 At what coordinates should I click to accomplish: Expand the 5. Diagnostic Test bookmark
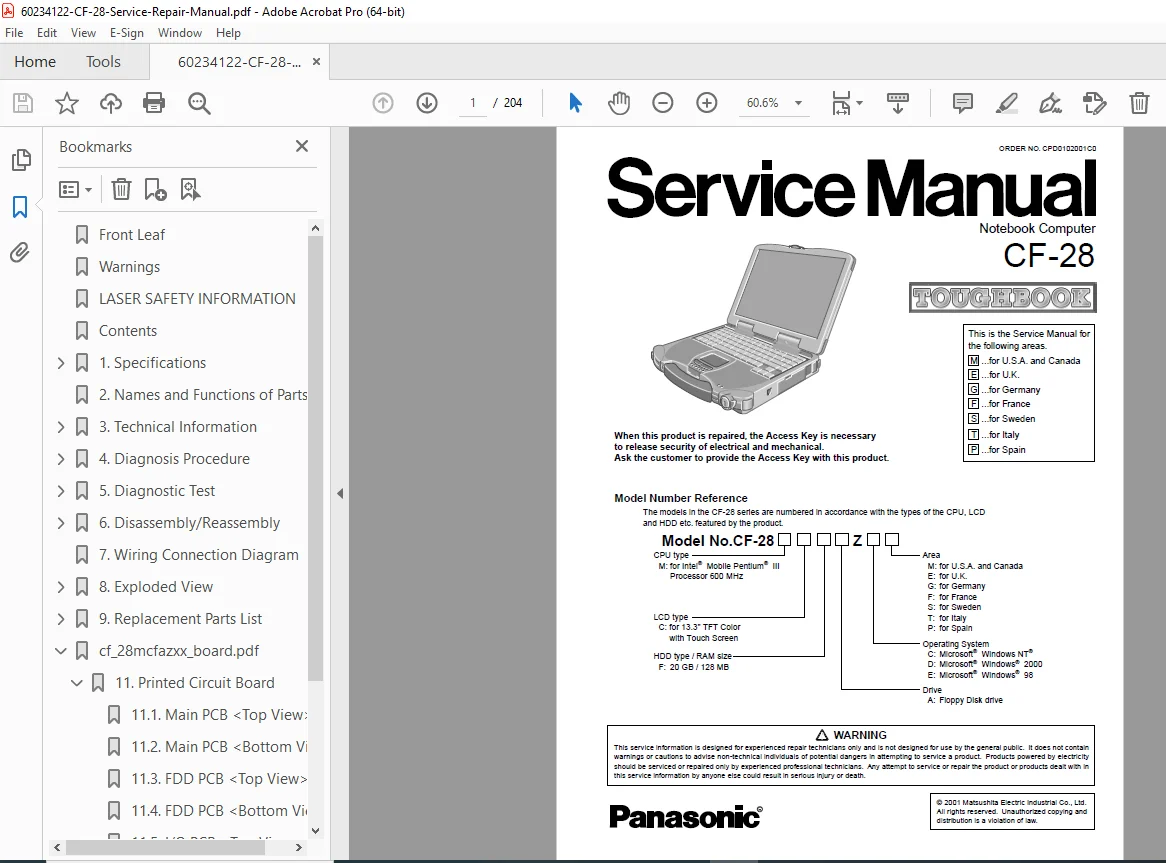pyautogui.click(x=61, y=491)
